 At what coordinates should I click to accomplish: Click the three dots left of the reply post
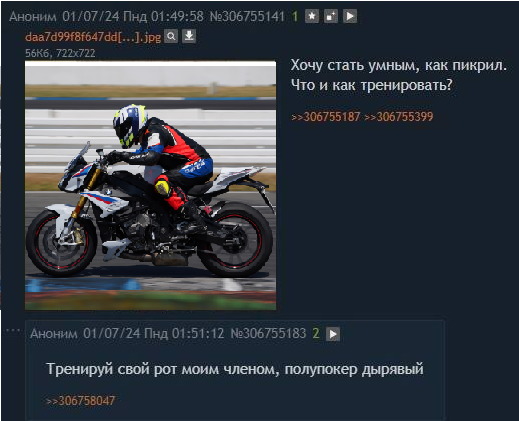pyautogui.click(x=13, y=330)
